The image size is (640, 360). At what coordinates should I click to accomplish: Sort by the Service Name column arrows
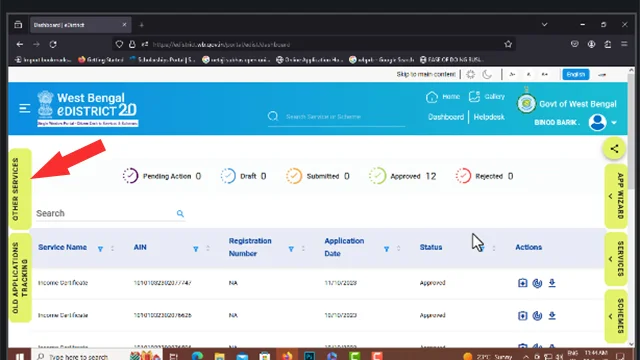click(112, 249)
